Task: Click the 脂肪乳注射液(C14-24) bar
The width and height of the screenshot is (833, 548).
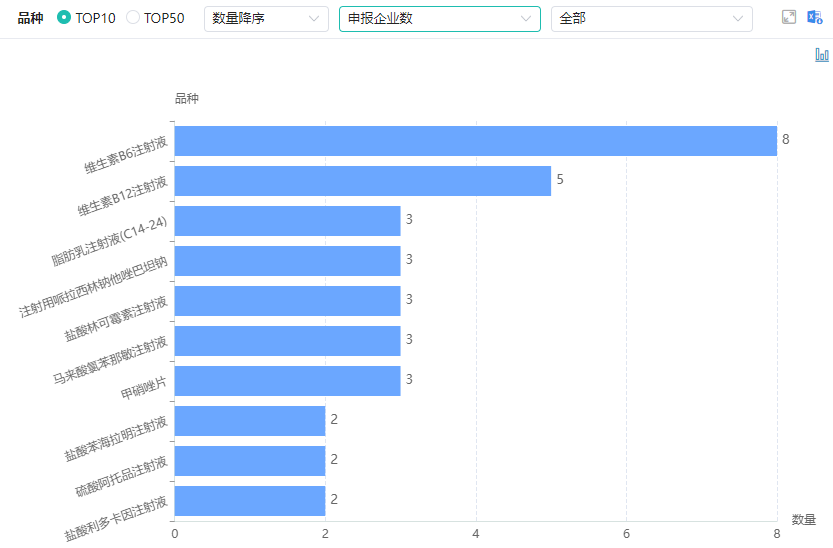Action: [287, 221]
